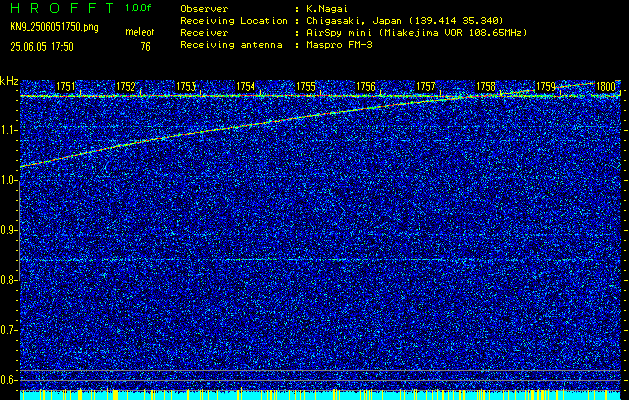Click observer name K.Nagai
Image resolution: width=629 pixels, height=400 pixels.
pos(327,8)
